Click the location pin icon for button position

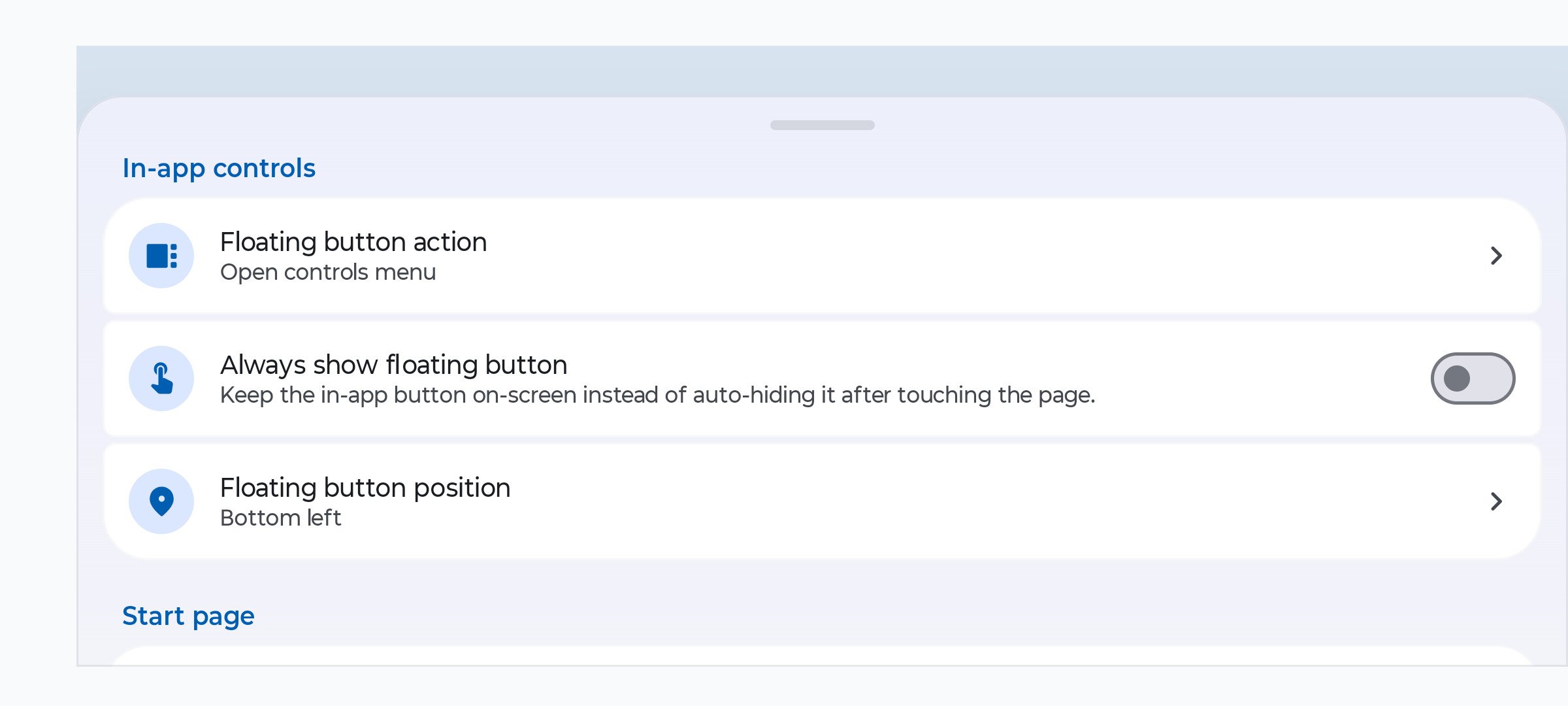click(x=161, y=501)
